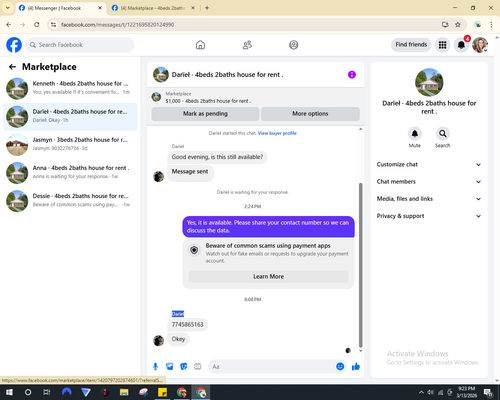Open Kenneth's conversation in the list
500x400 pixels.
tap(70, 88)
